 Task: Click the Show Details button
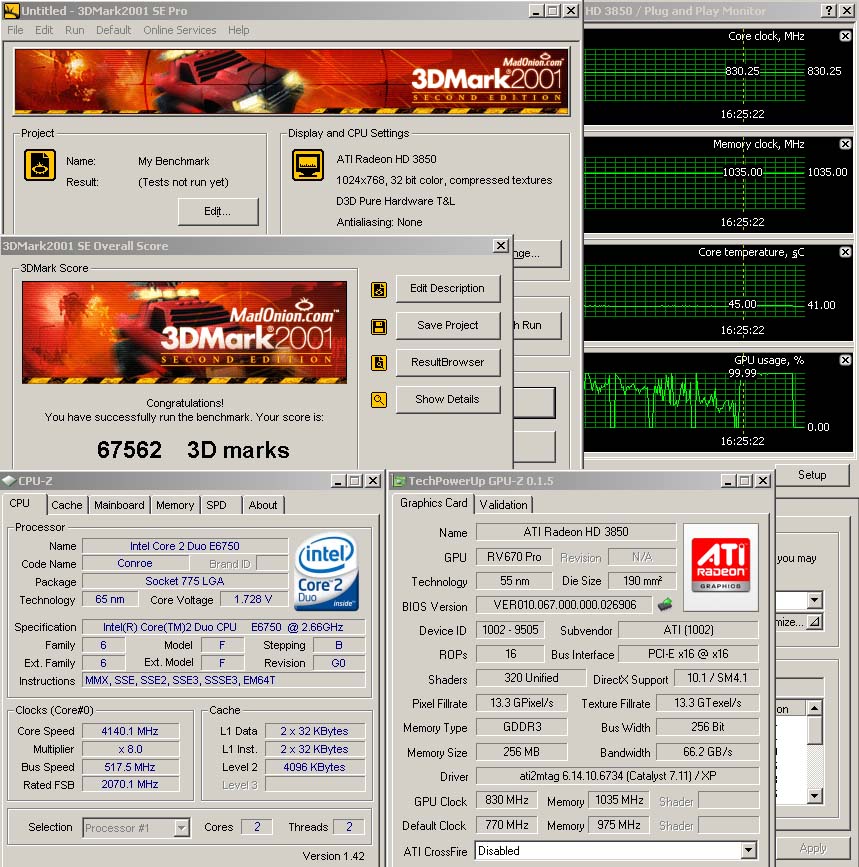[448, 399]
